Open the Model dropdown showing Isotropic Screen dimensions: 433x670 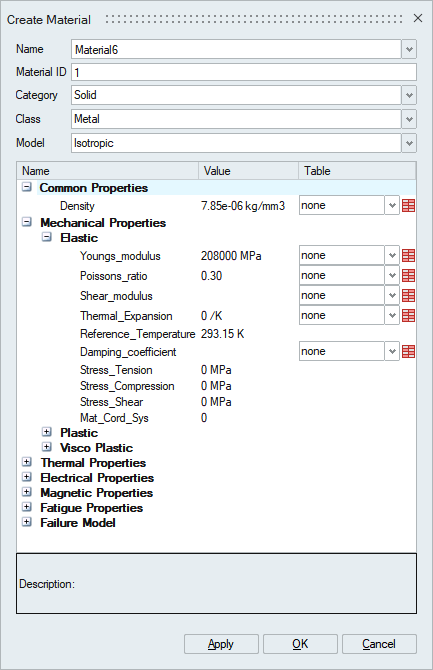(409, 143)
